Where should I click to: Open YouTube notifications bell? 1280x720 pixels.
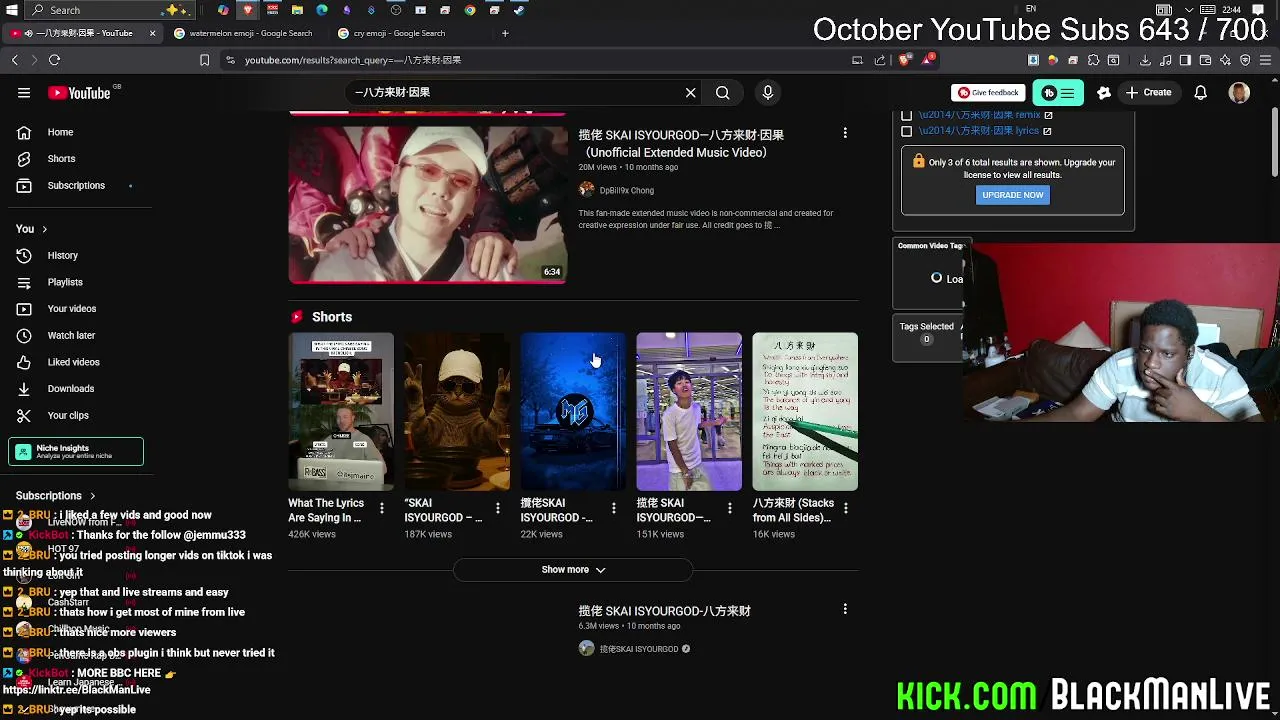[1200, 93]
